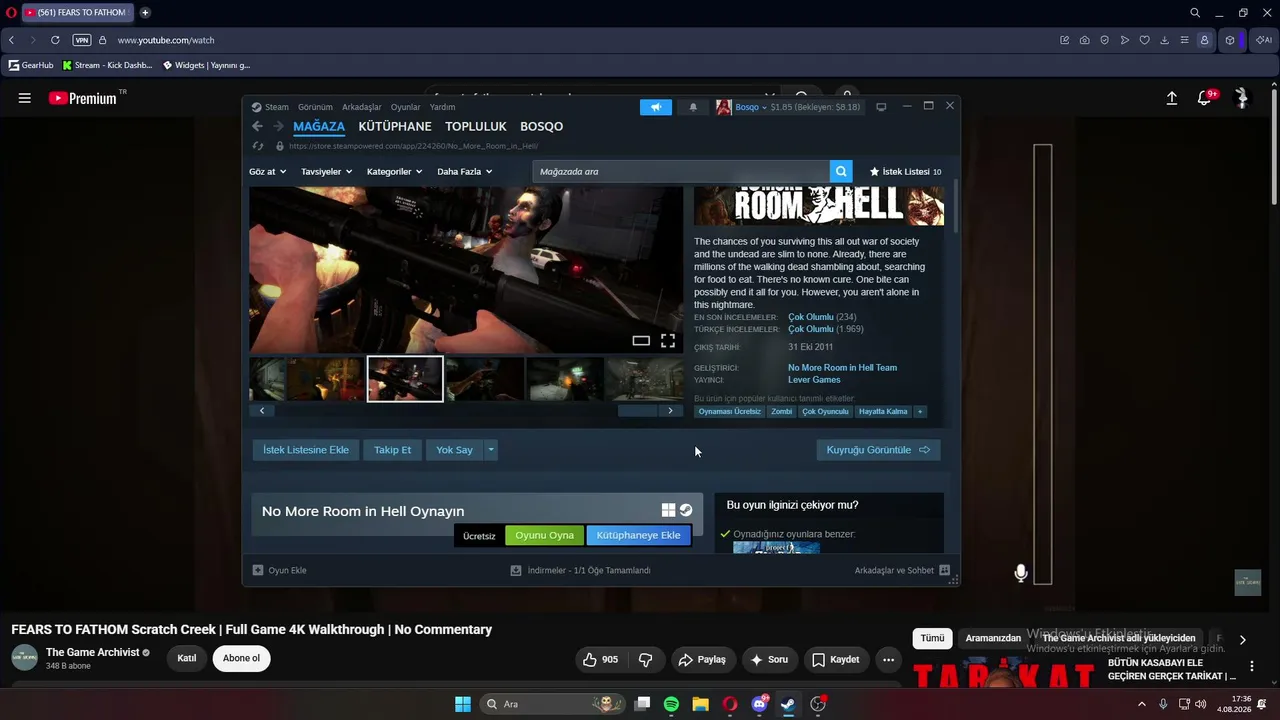Switch Steam to Big Picture mode icon
The width and height of the screenshot is (1280, 720).
point(881,107)
